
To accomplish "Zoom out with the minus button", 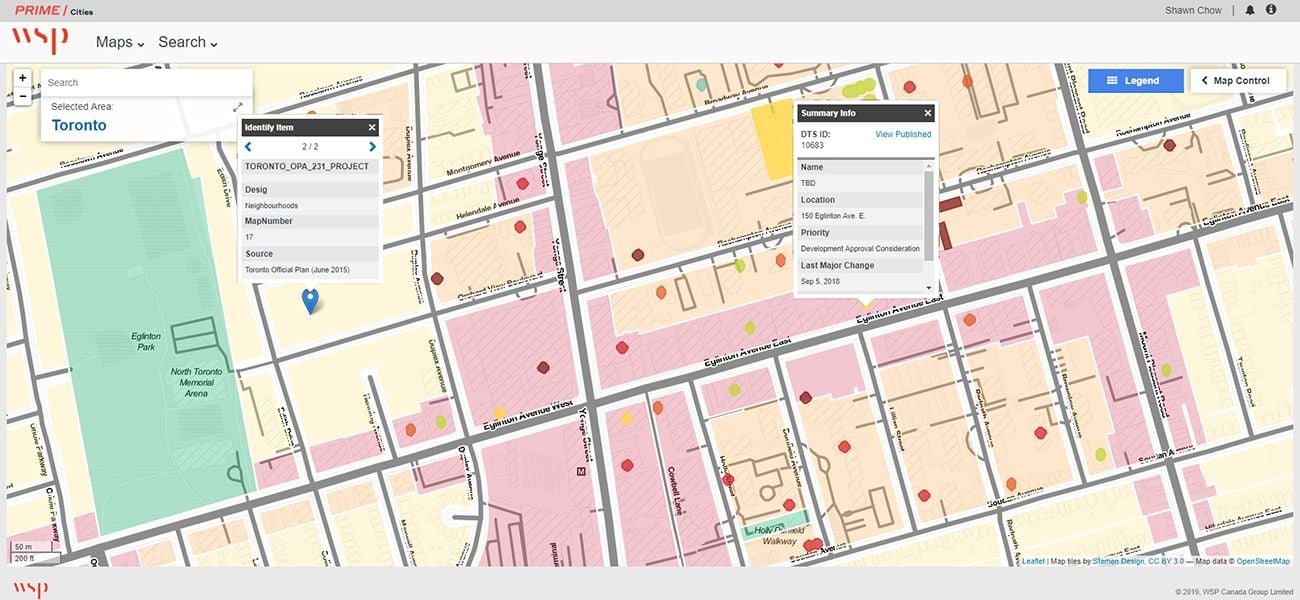I will pyautogui.click(x=23, y=96).
